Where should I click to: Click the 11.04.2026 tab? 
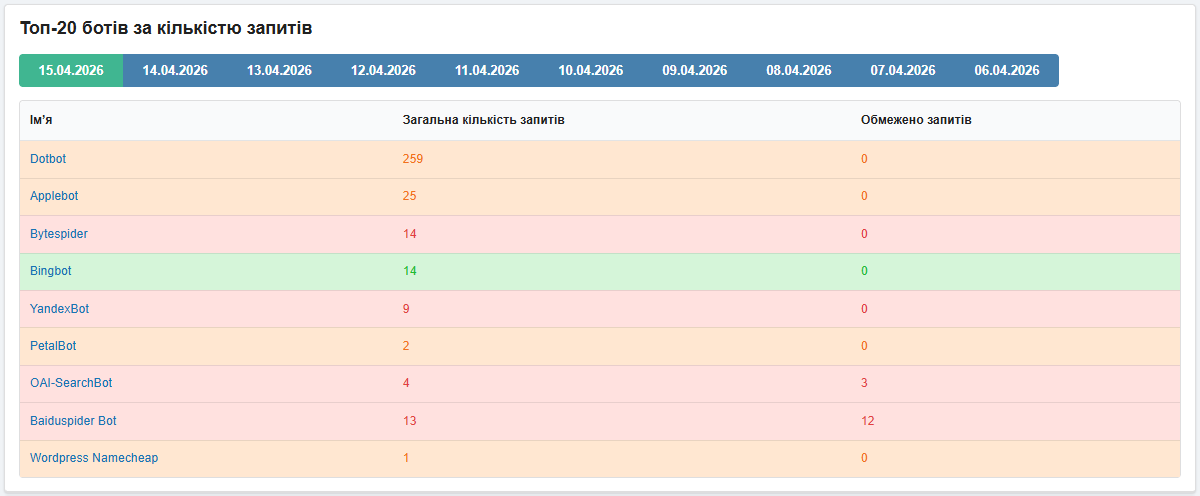click(x=487, y=70)
